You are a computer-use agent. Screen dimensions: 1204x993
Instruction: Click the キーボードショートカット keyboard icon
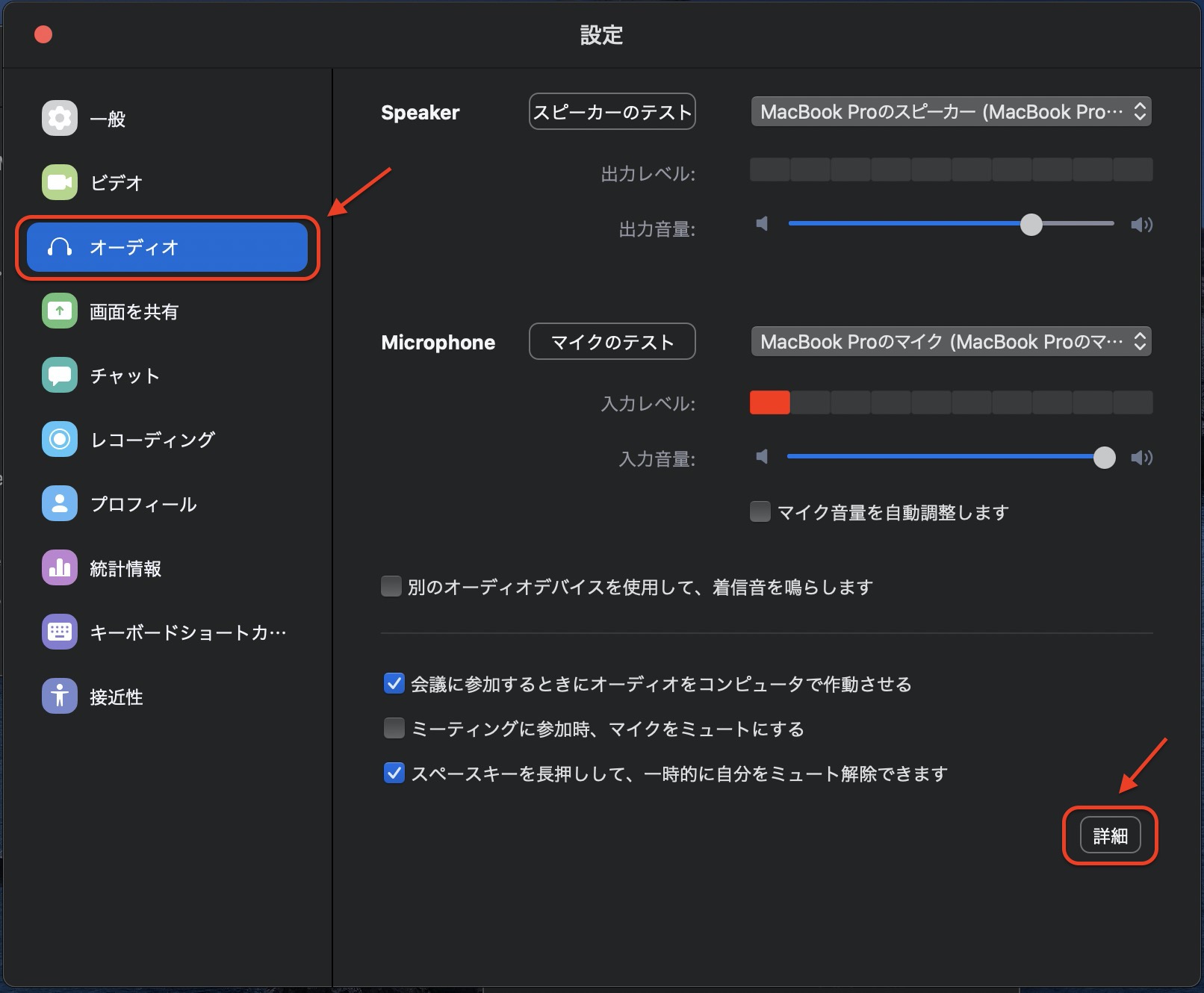[x=60, y=632]
